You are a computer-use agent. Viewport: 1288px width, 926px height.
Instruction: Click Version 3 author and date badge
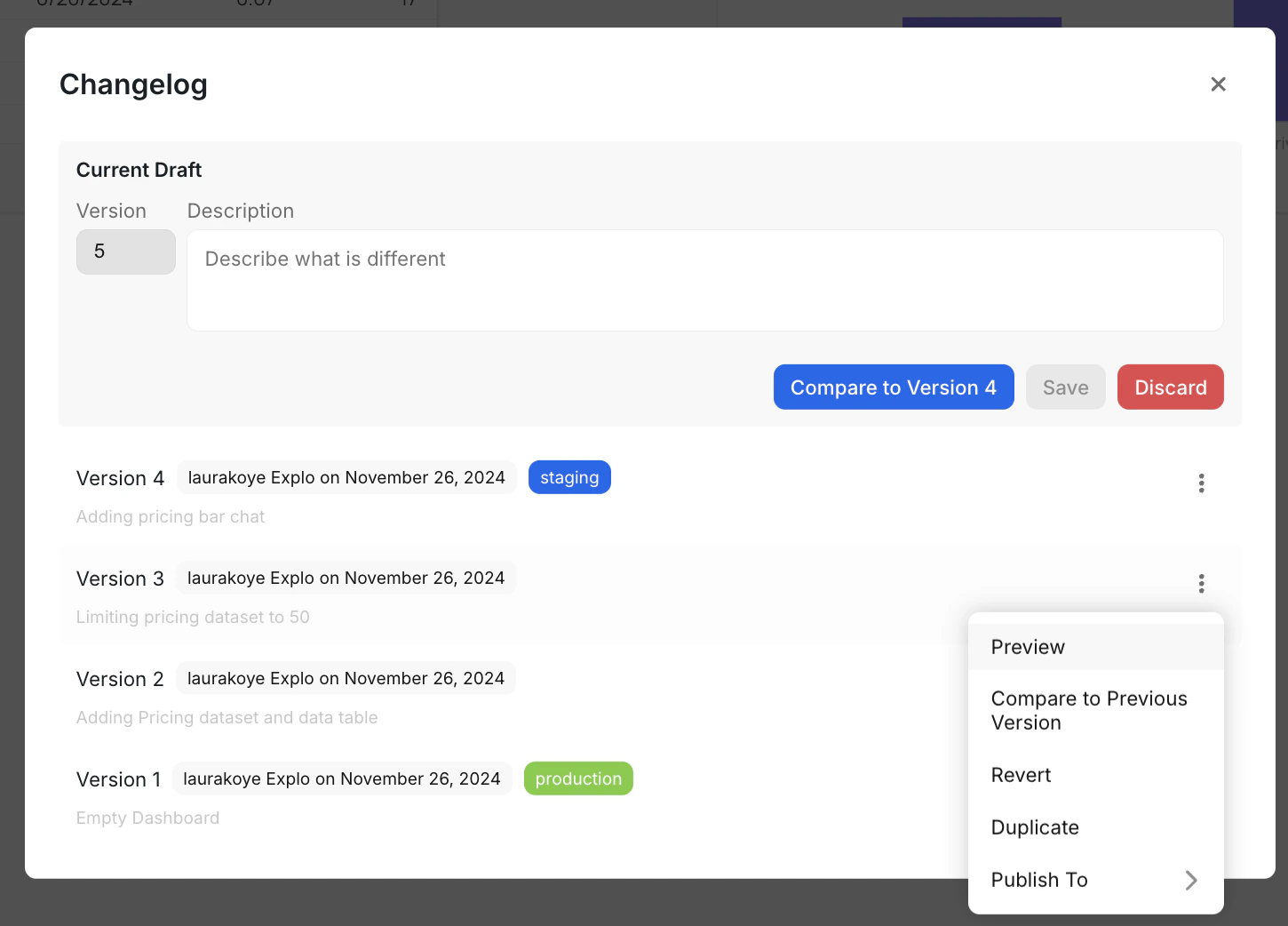(x=346, y=578)
